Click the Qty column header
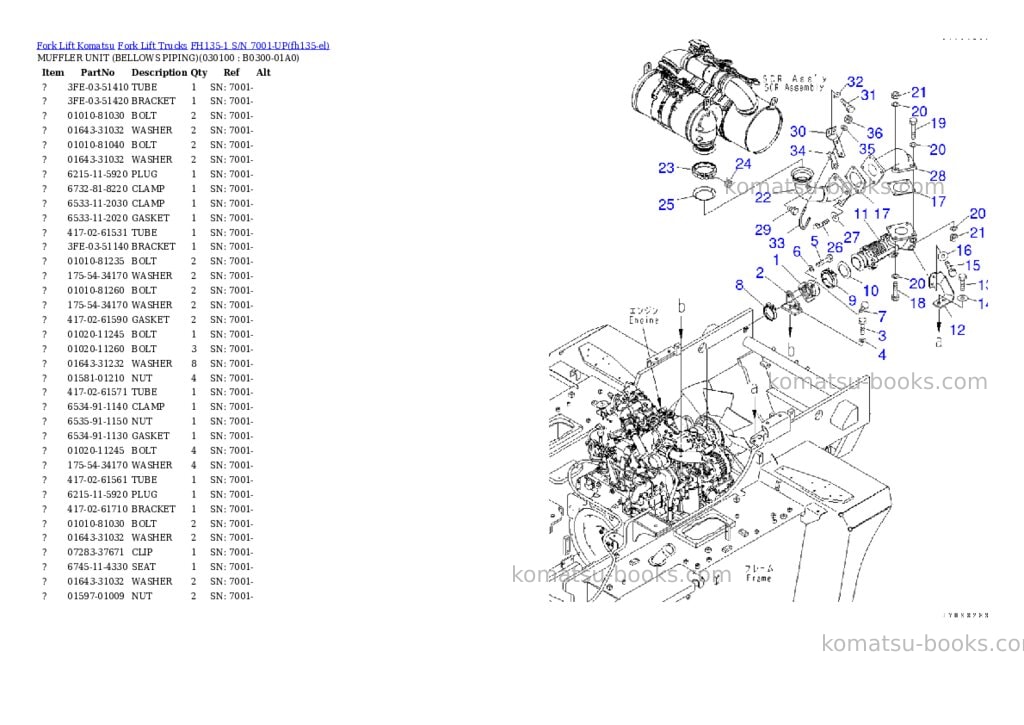Image resolution: width=1024 pixels, height=725 pixels. point(199,72)
